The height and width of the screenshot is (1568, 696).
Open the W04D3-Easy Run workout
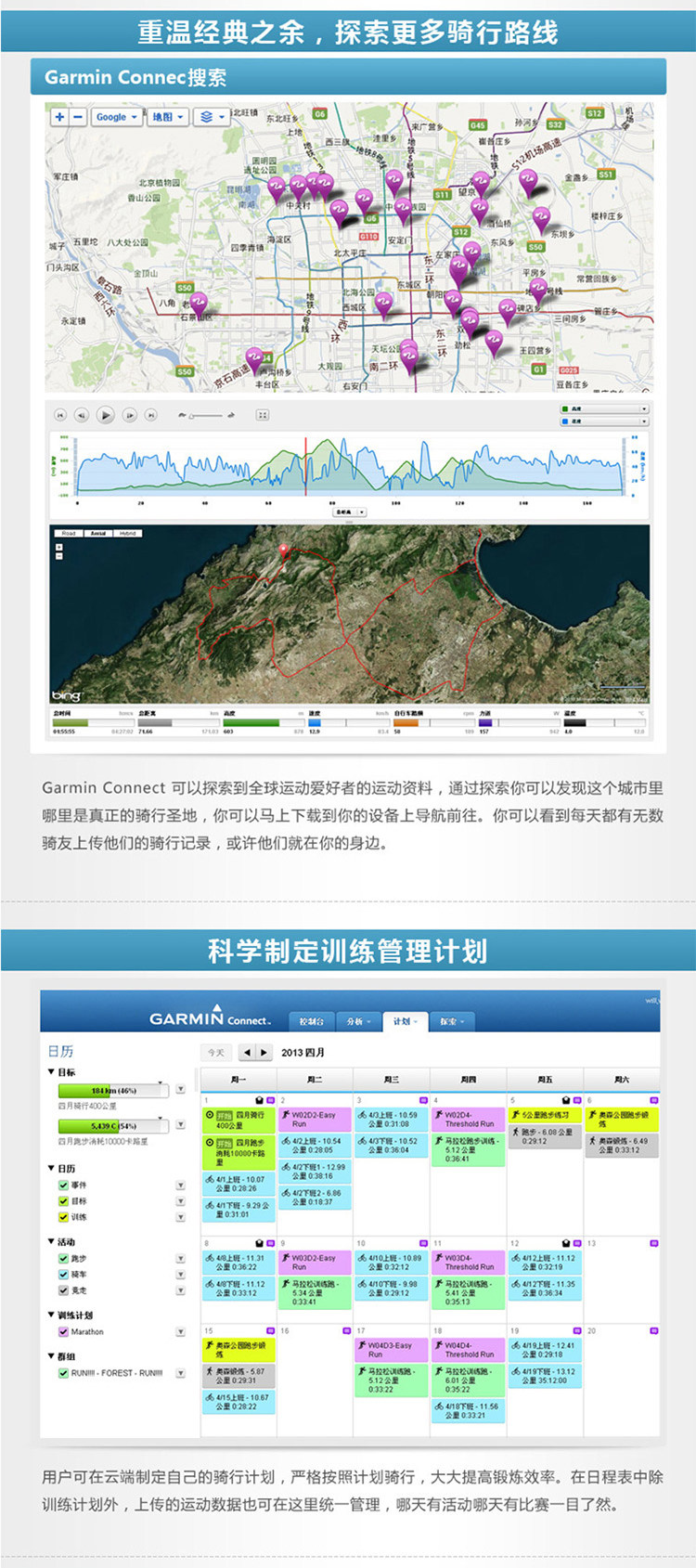point(392,1349)
